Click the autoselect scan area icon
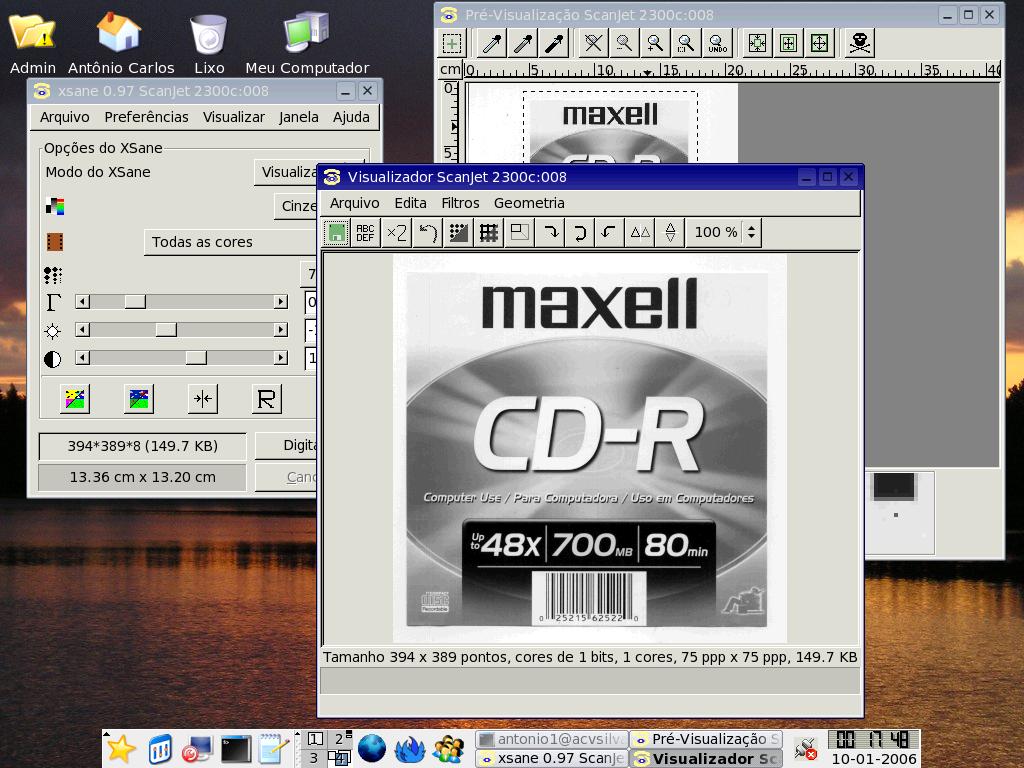1024x768 pixels. click(758, 44)
